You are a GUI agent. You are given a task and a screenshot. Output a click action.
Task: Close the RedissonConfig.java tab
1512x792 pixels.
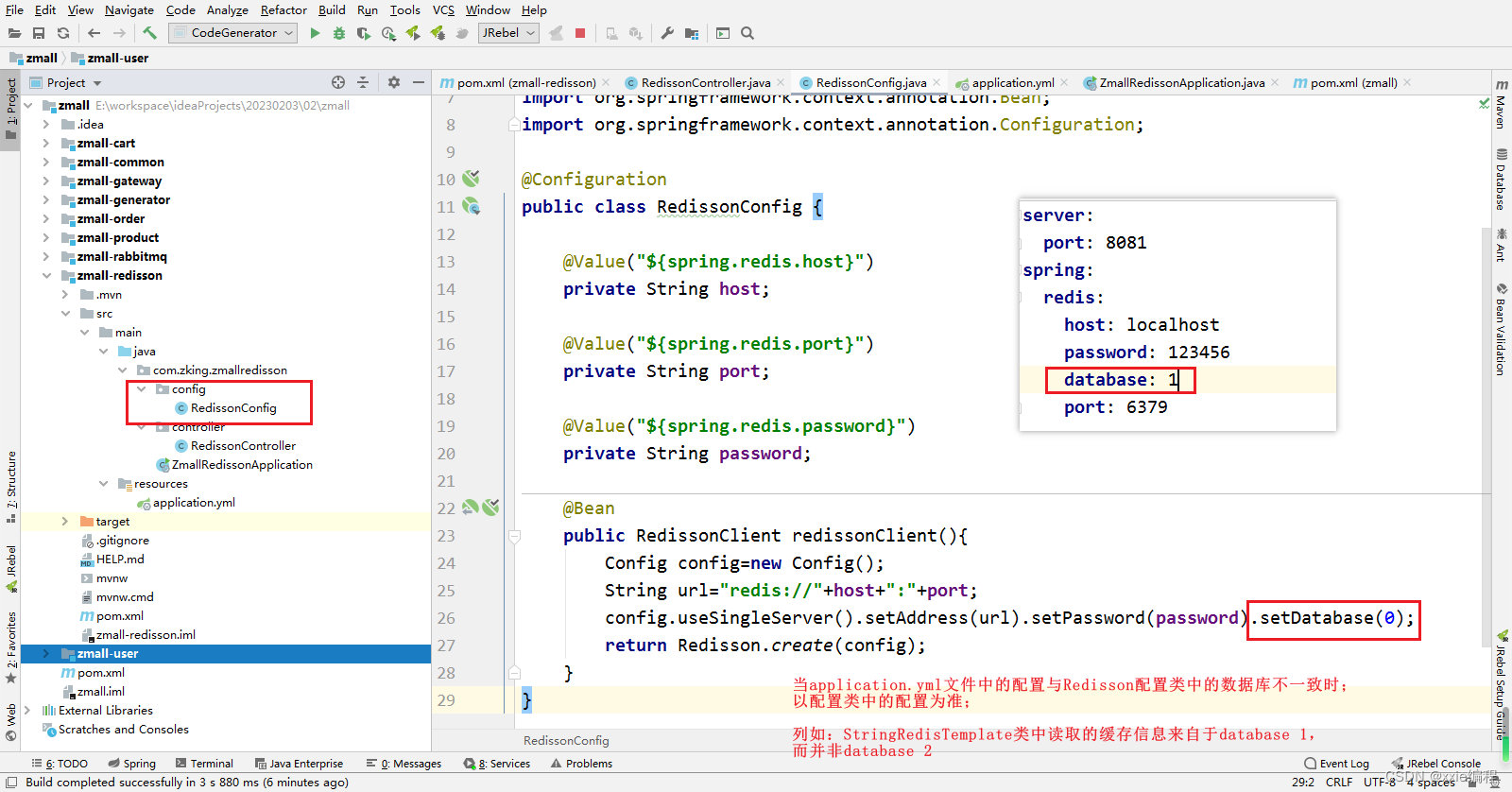tap(936, 82)
